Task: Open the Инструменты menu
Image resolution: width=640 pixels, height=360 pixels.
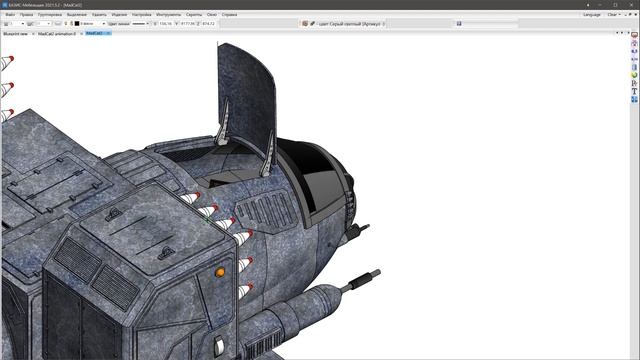Action: coord(168,15)
